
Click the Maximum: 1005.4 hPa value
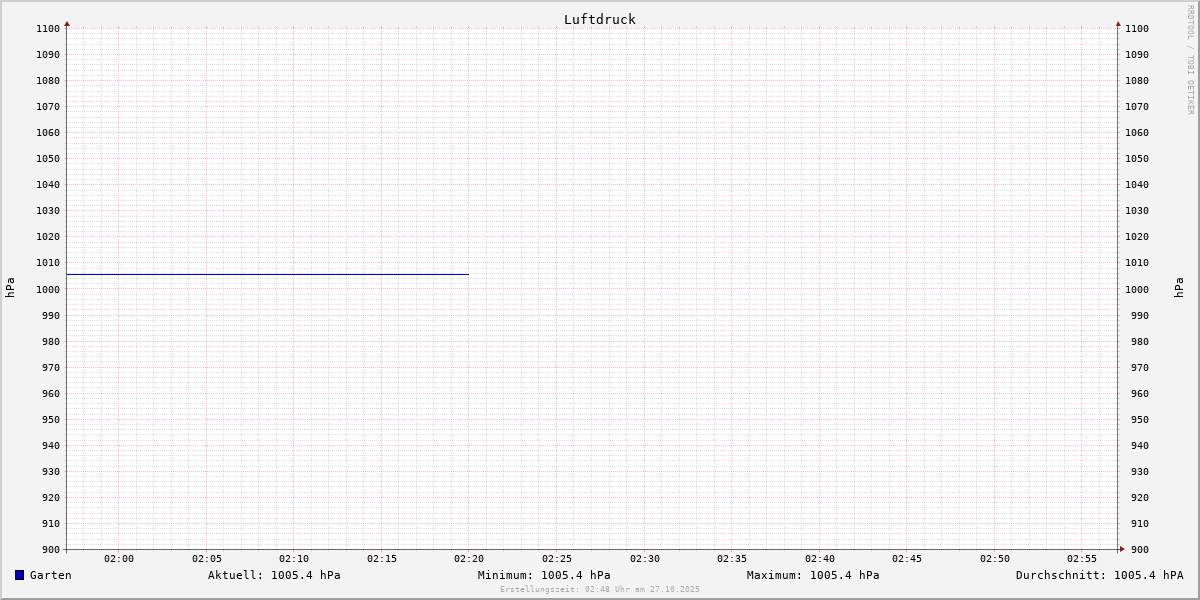pos(813,575)
